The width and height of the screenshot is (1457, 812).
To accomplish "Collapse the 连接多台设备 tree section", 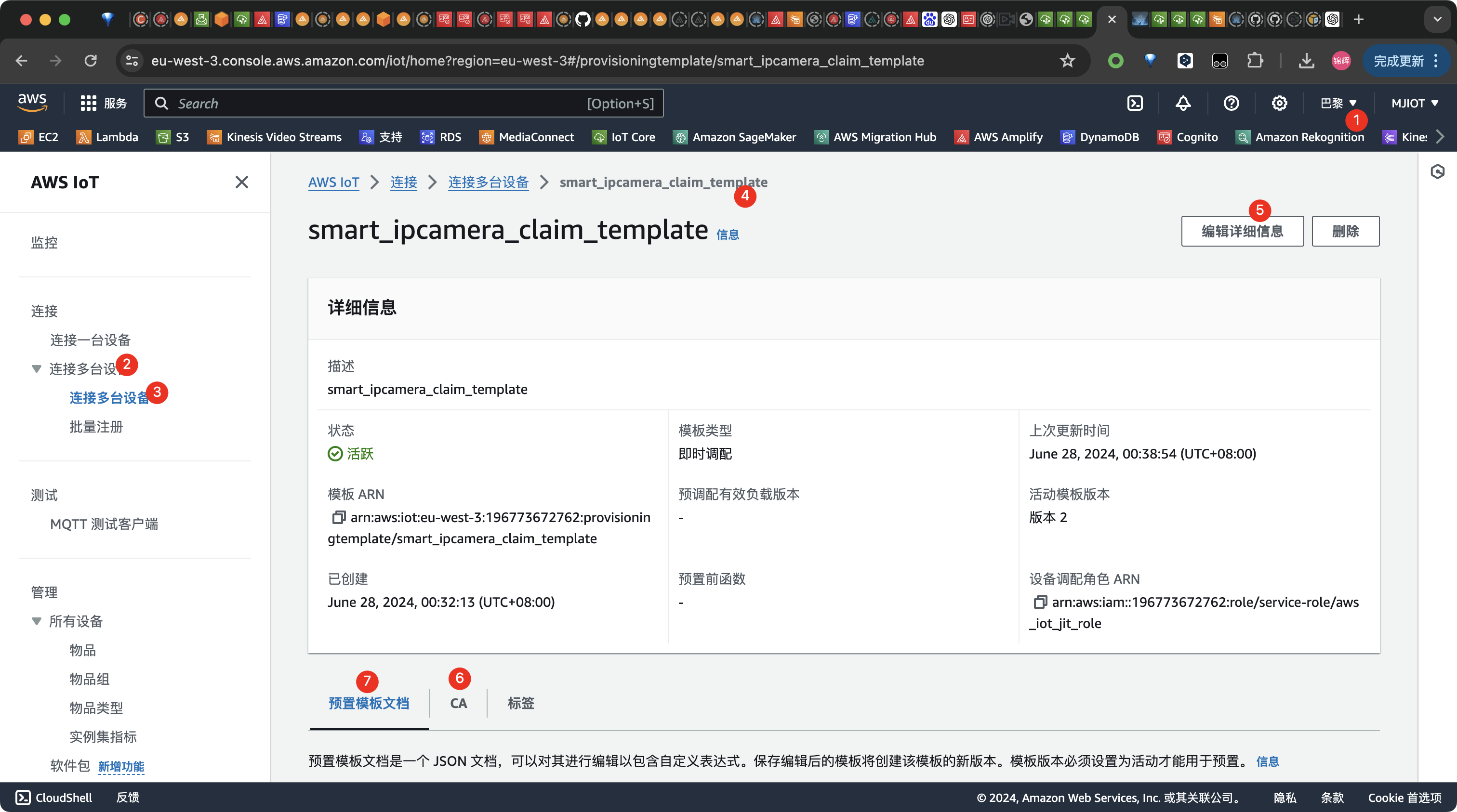I will pyautogui.click(x=36, y=369).
